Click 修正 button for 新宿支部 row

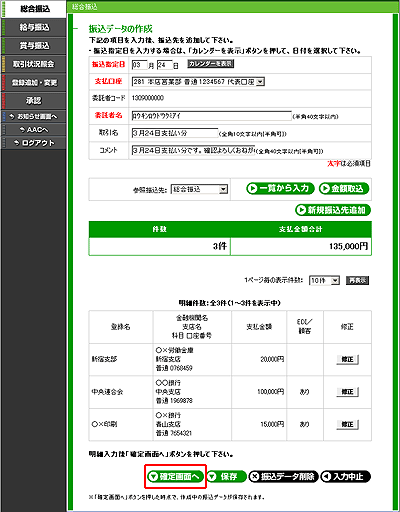coord(347,360)
